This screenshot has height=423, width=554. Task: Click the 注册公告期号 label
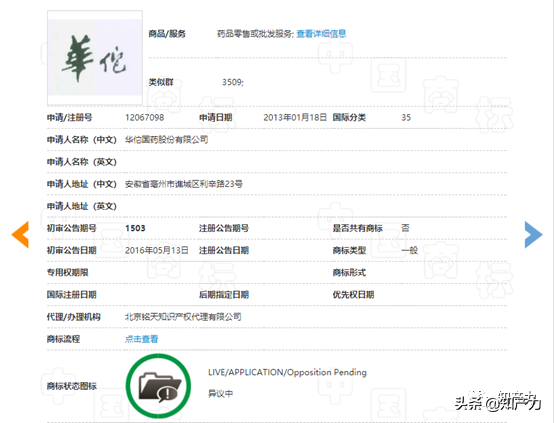224,228
